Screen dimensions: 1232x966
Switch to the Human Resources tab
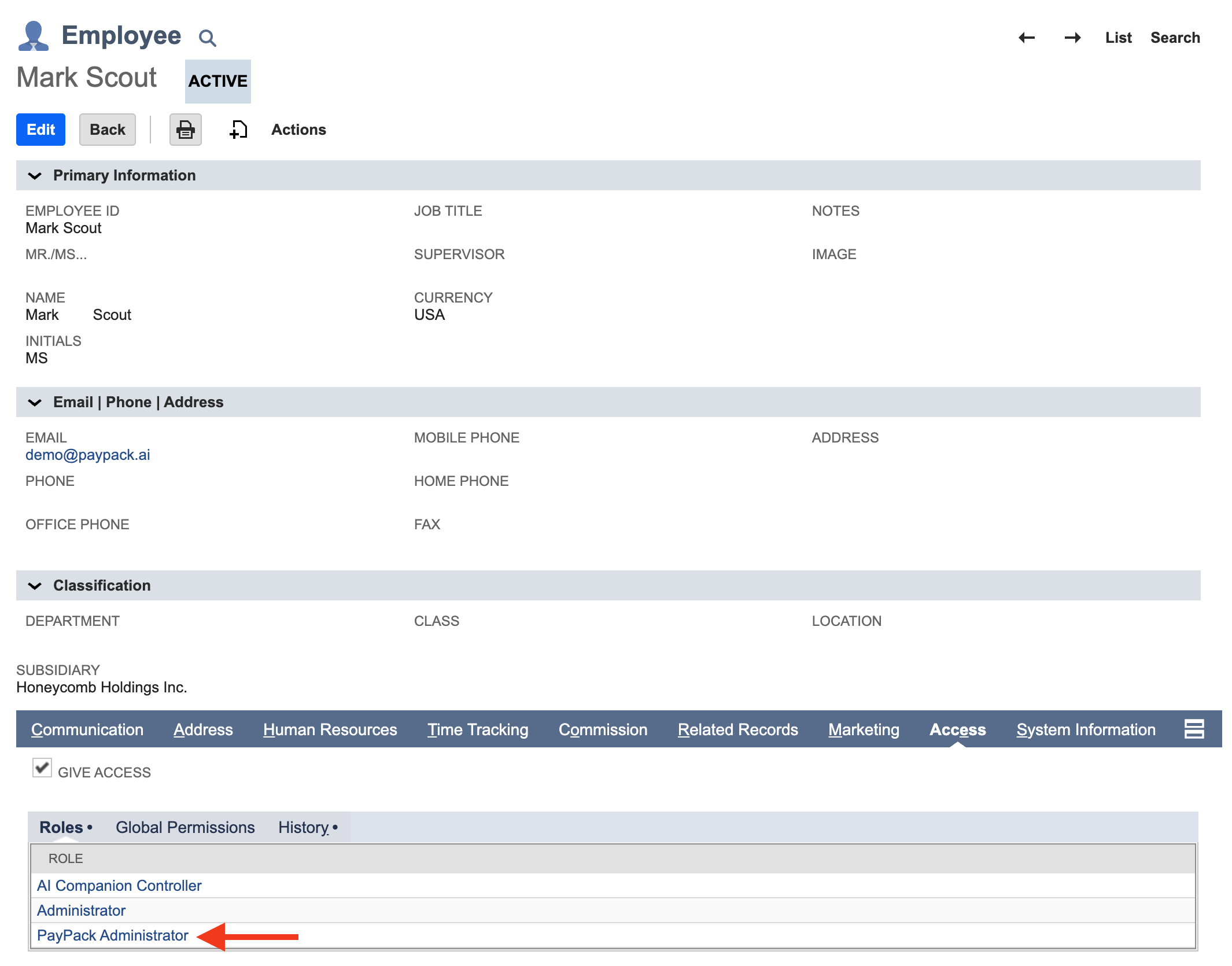(330, 729)
